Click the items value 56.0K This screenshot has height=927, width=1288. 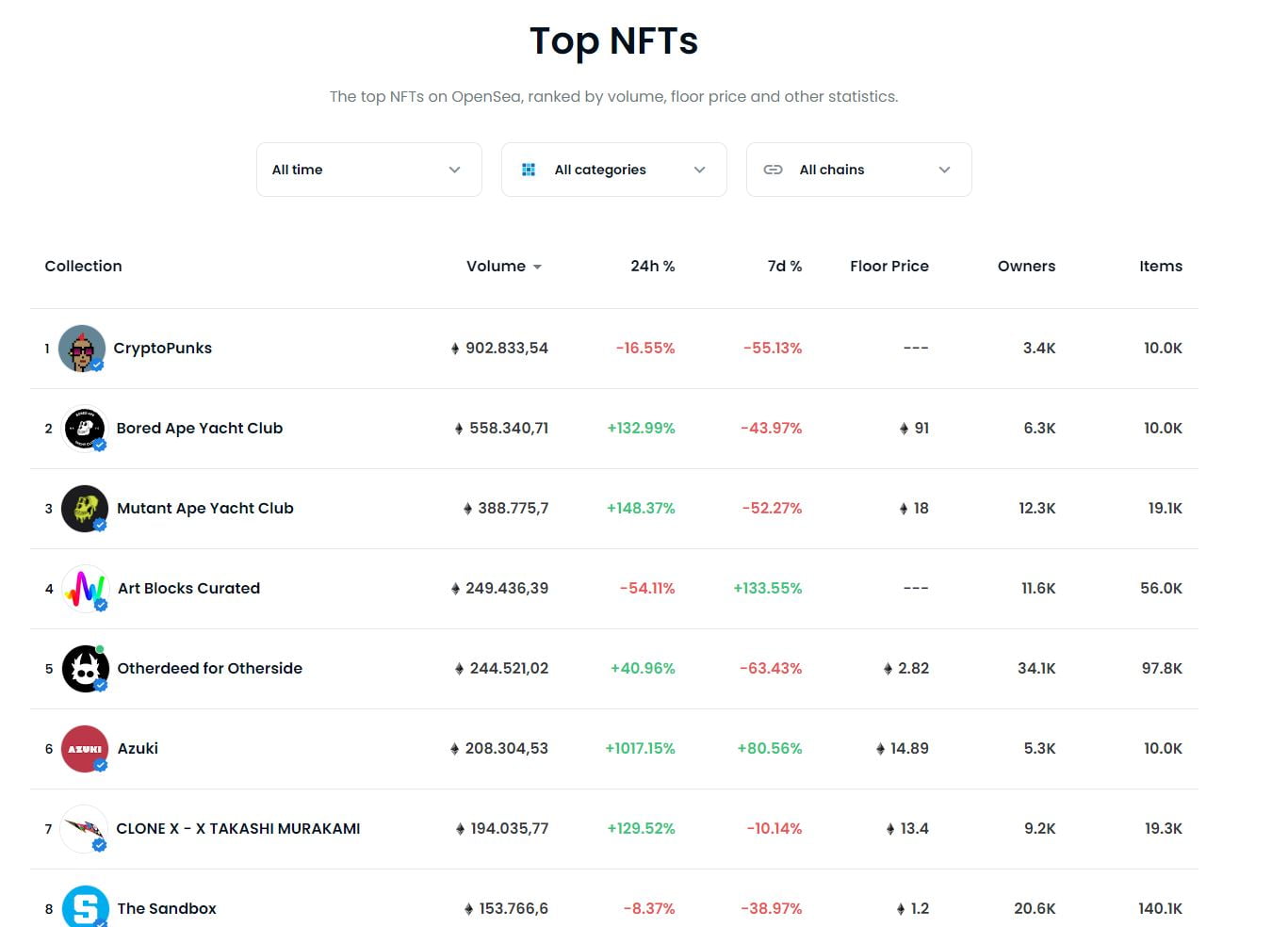(1161, 589)
